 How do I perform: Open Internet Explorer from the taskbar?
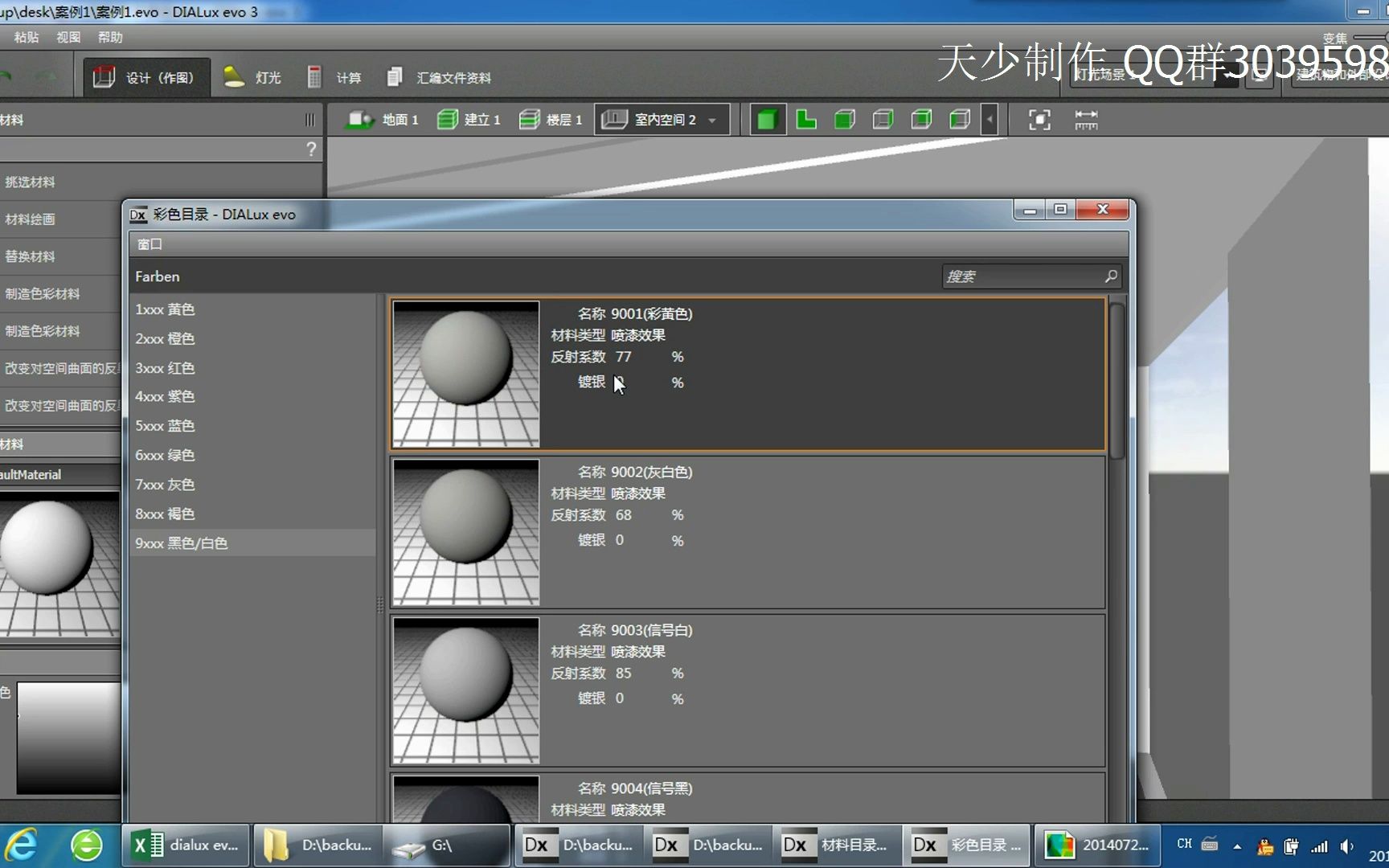point(22,845)
